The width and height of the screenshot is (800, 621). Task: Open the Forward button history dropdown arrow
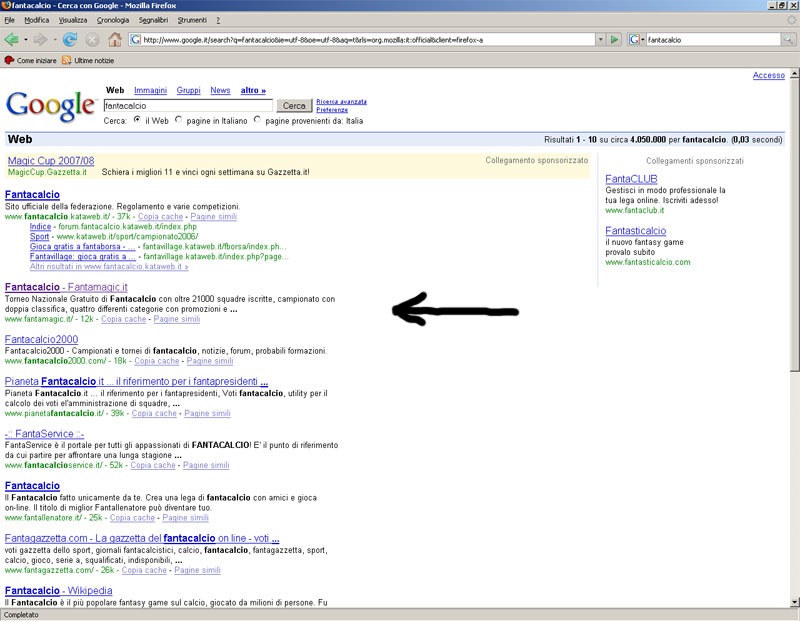[x=55, y=39]
